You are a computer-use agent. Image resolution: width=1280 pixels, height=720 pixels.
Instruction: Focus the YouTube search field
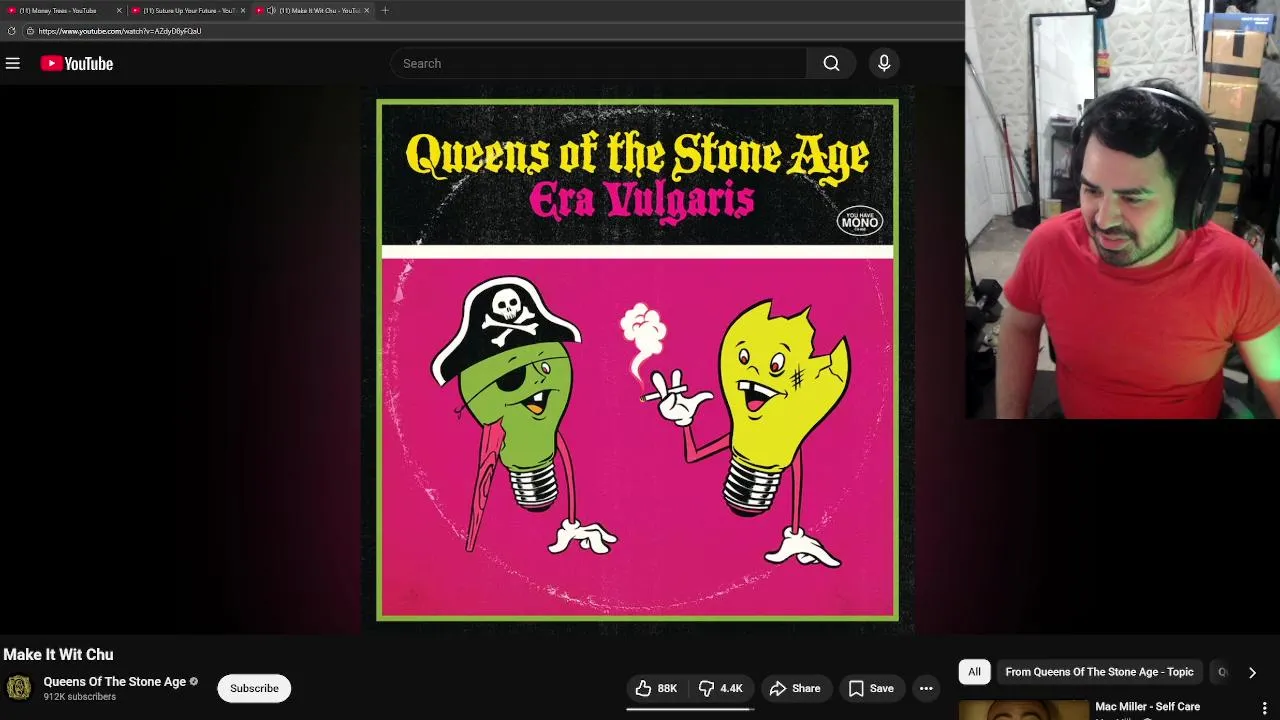pos(598,63)
